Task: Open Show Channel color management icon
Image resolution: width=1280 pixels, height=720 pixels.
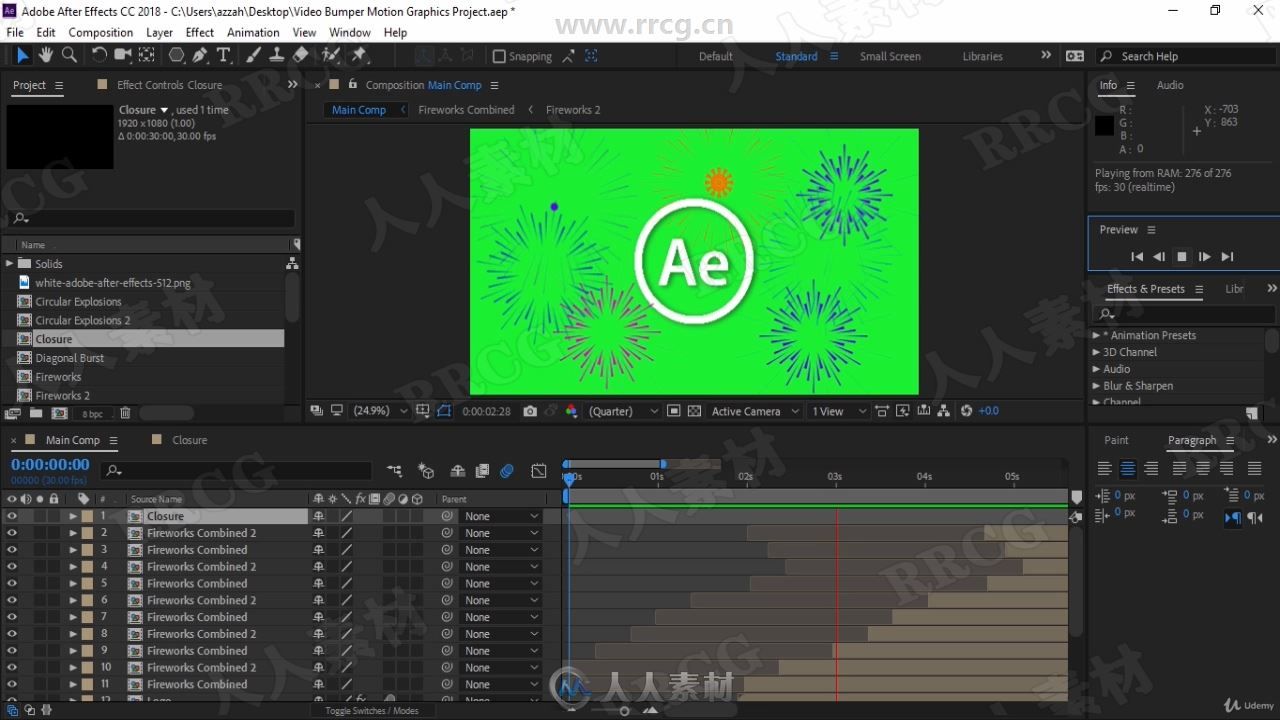Action: 571,411
